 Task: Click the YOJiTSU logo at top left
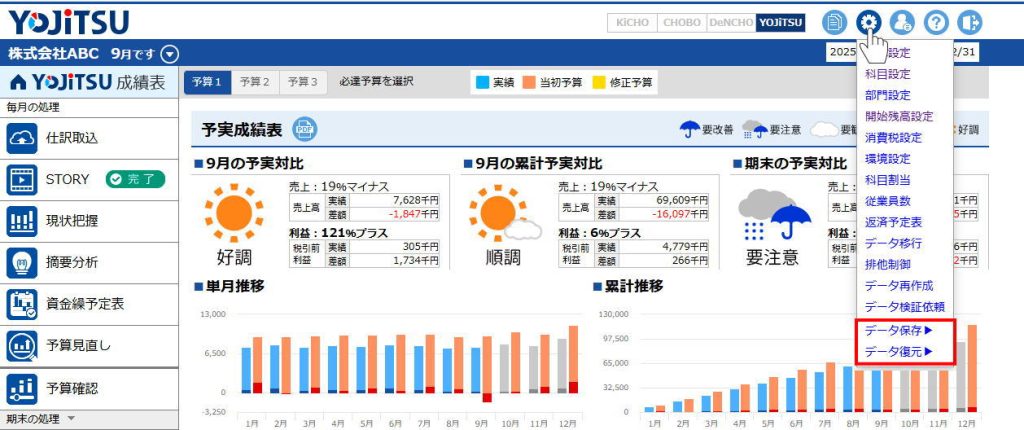pos(69,23)
